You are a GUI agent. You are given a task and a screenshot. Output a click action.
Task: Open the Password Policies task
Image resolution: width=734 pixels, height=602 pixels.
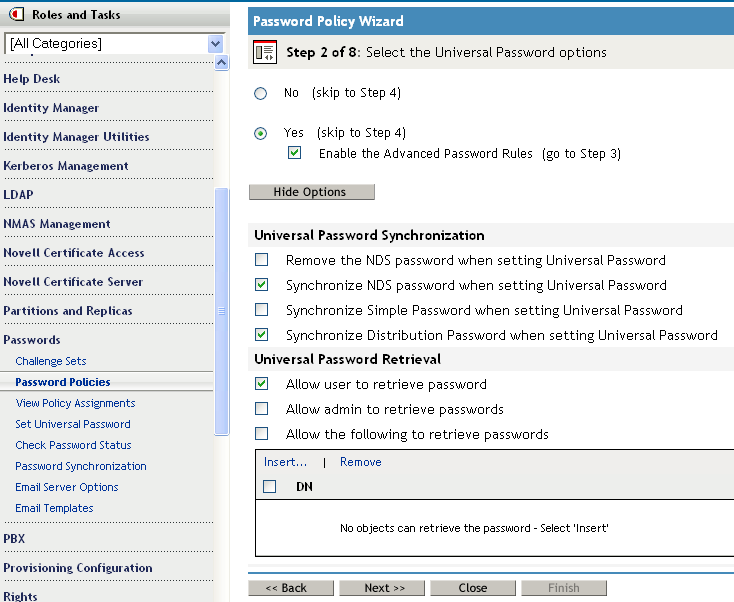click(63, 382)
